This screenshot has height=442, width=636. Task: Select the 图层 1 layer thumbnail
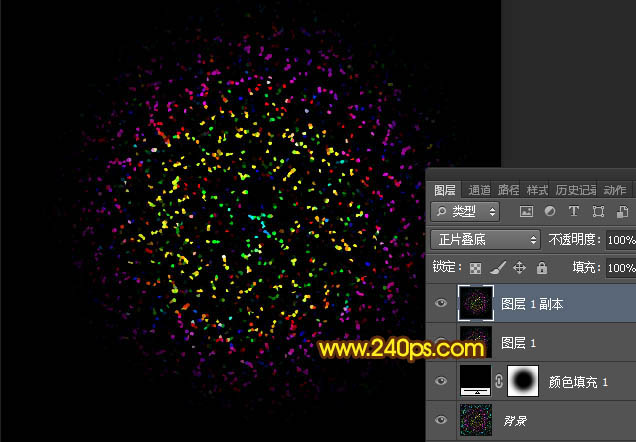point(476,342)
